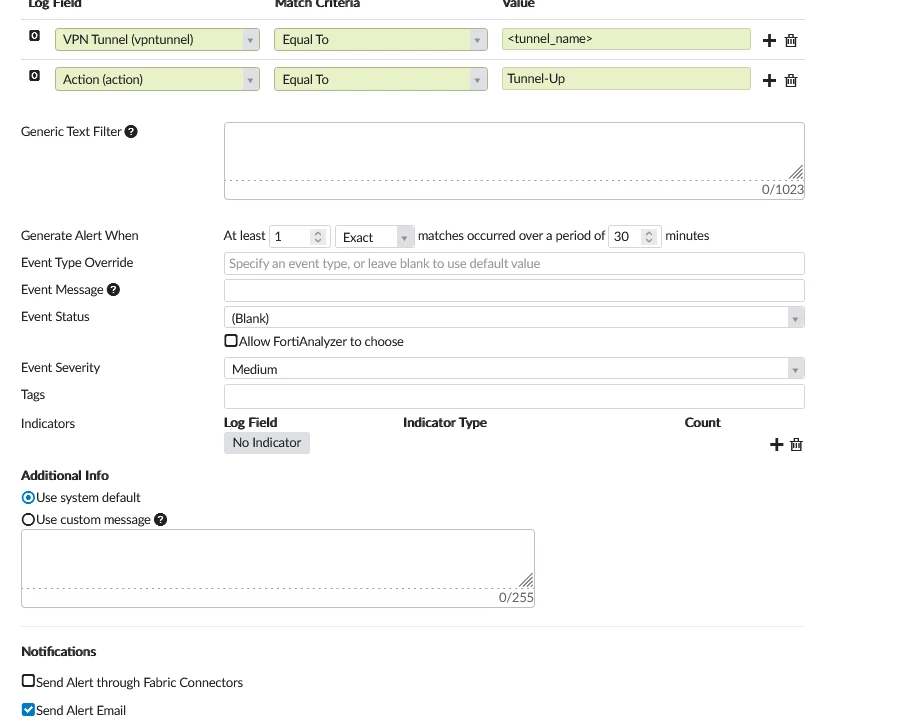Focus the Event Message field
Viewport: 903px width, 721px height.
click(514, 290)
